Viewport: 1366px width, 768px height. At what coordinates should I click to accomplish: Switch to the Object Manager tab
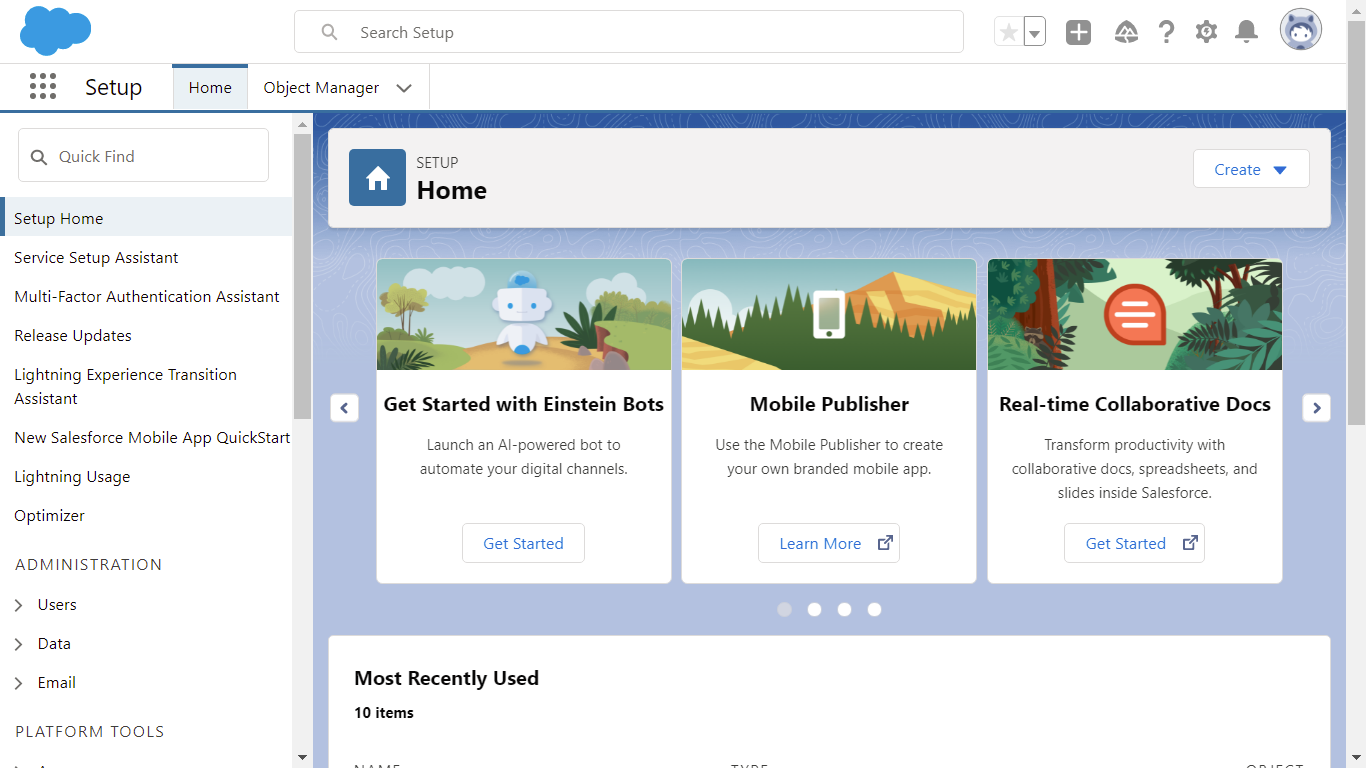(x=321, y=87)
